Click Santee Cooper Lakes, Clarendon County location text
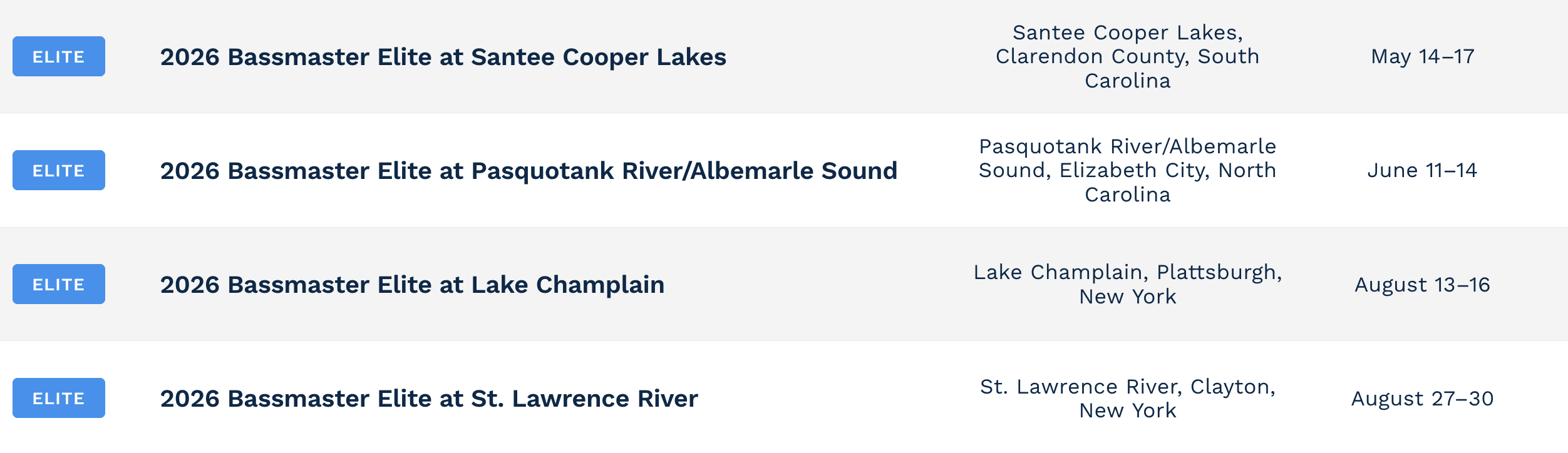The width and height of the screenshot is (1568, 453). pyautogui.click(x=1127, y=56)
